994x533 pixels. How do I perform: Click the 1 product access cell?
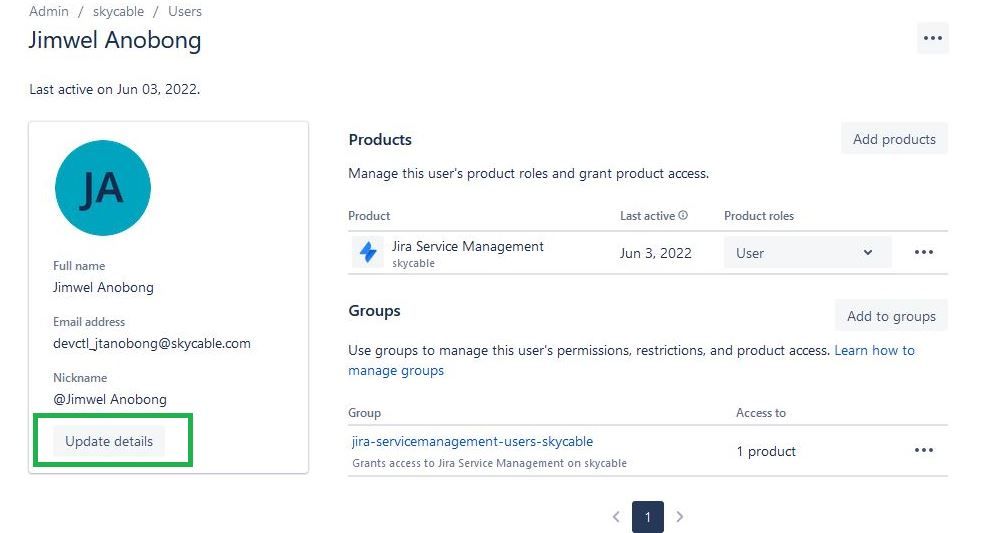click(766, 451)
